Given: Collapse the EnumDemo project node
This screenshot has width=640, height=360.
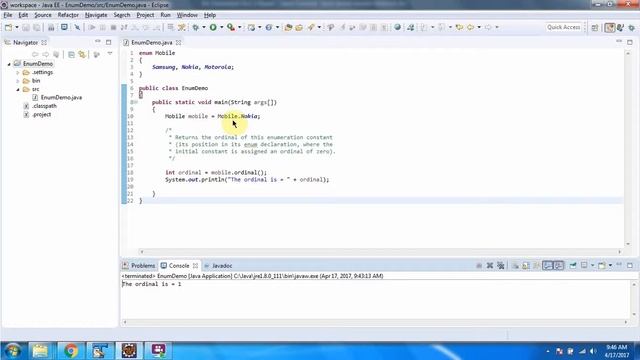Looking at the screenshot, I should coord(9,64).
